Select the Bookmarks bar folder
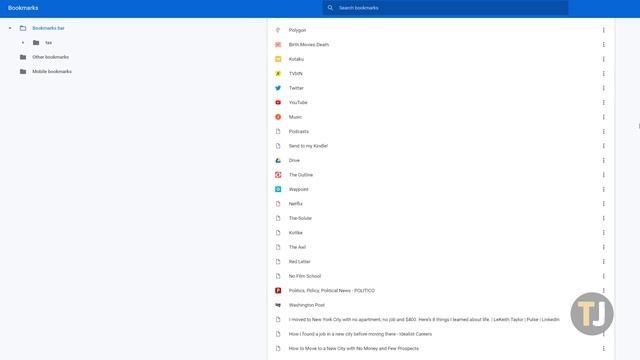This screenshot has height=360, width=640. [48, 28]
